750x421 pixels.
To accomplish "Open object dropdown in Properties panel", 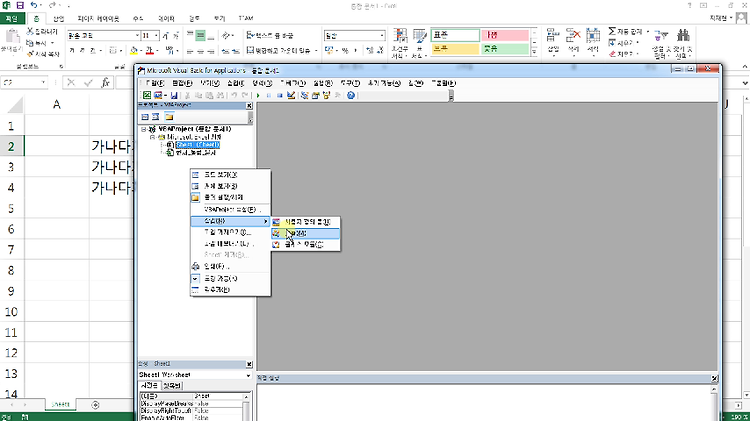I will [248, 375].
